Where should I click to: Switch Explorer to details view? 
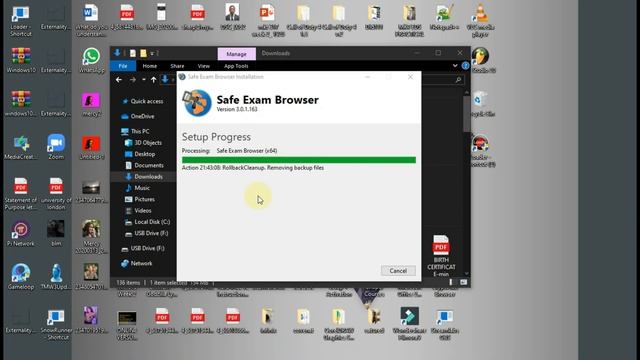451,282
